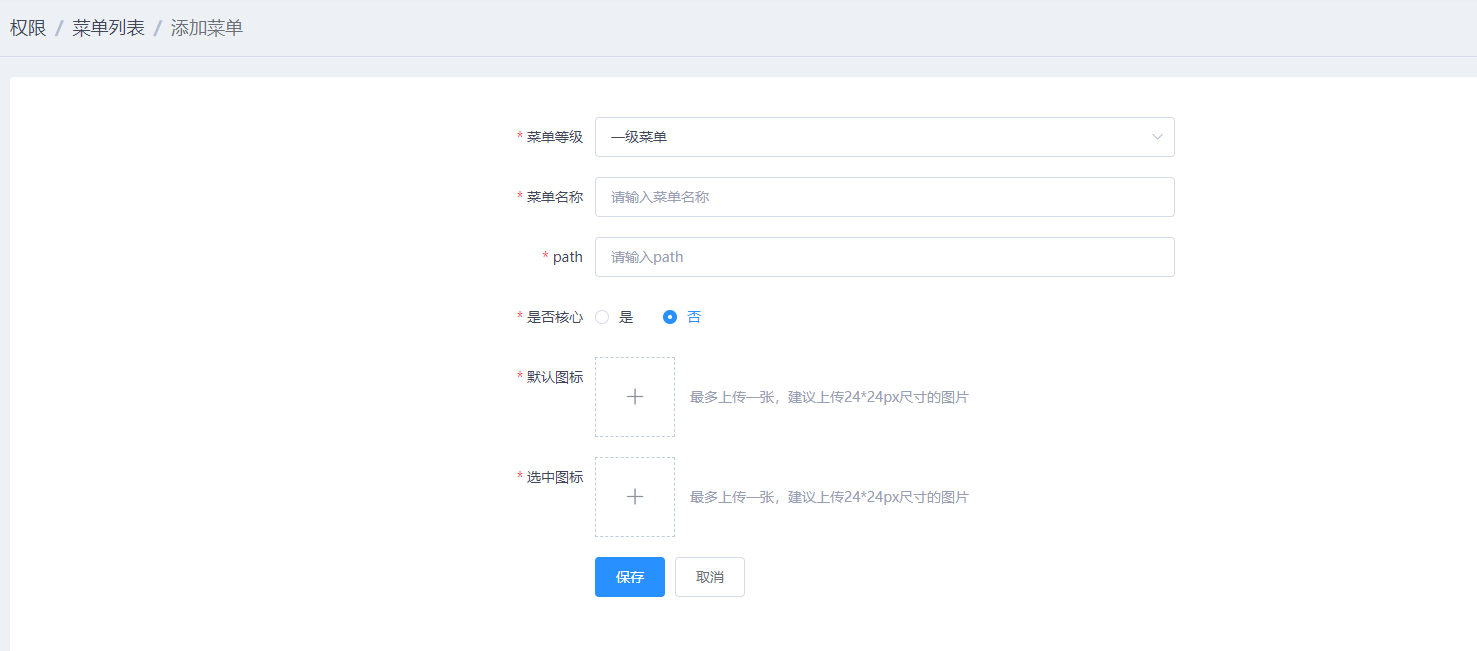Screen dimensions: 1477x651
Task: Click the plus icon to upload 默认图标
Action: pos(634,397)
